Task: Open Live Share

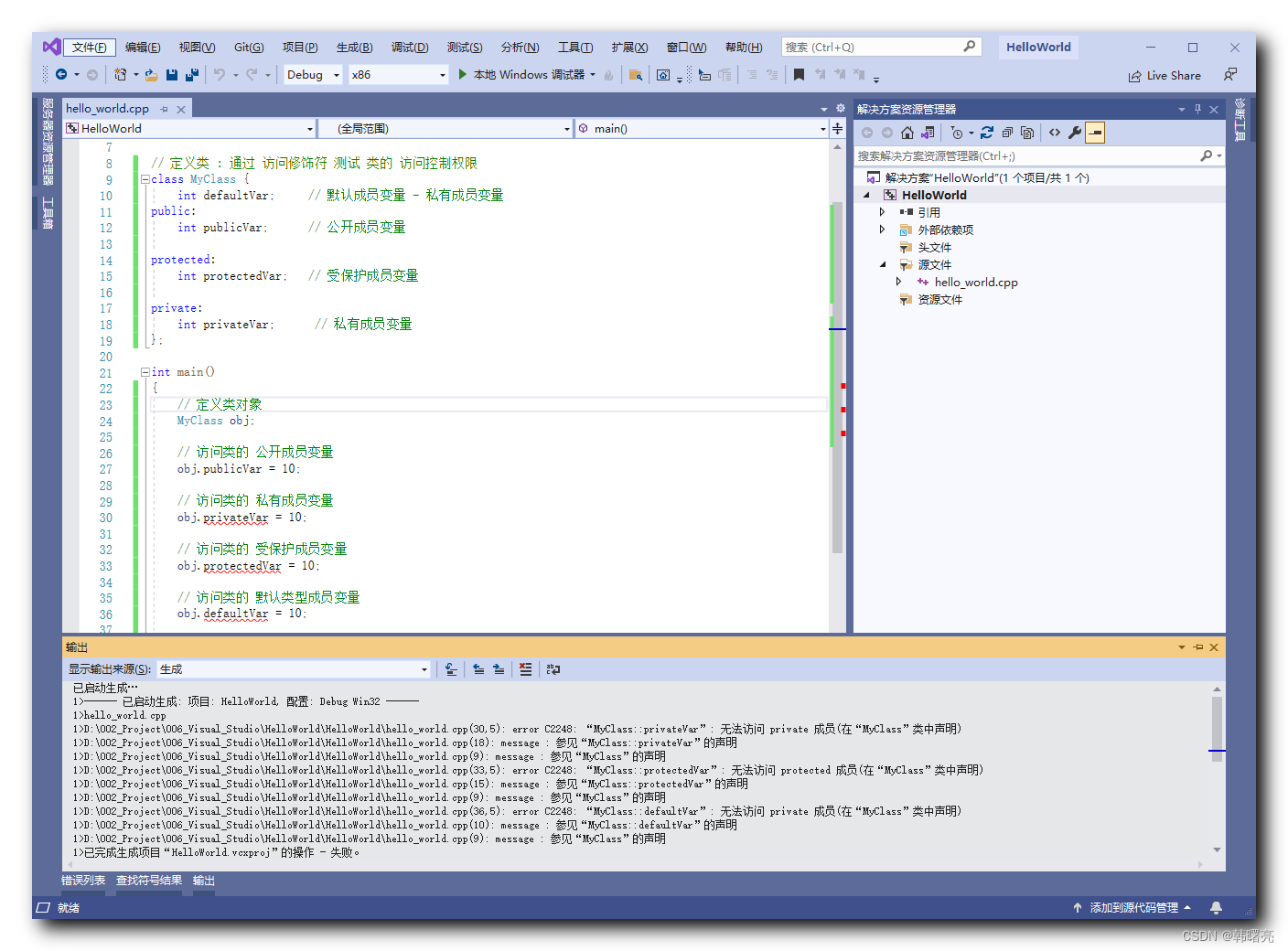Action: 1165,76
